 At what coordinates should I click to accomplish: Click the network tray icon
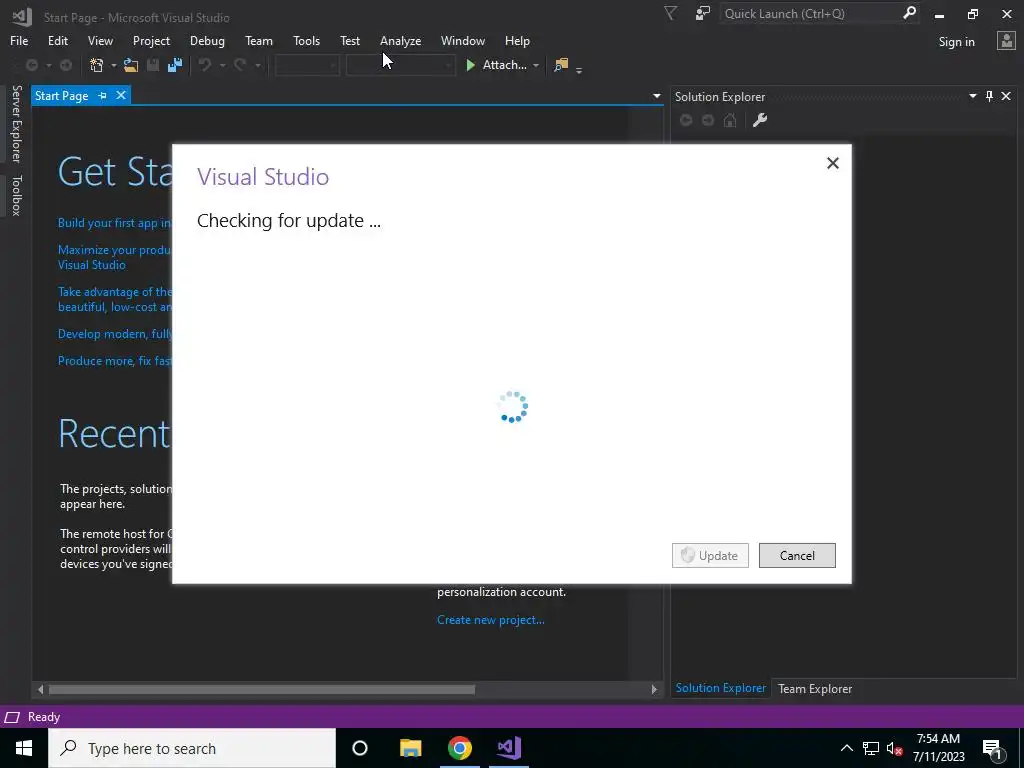pos(871,748)
